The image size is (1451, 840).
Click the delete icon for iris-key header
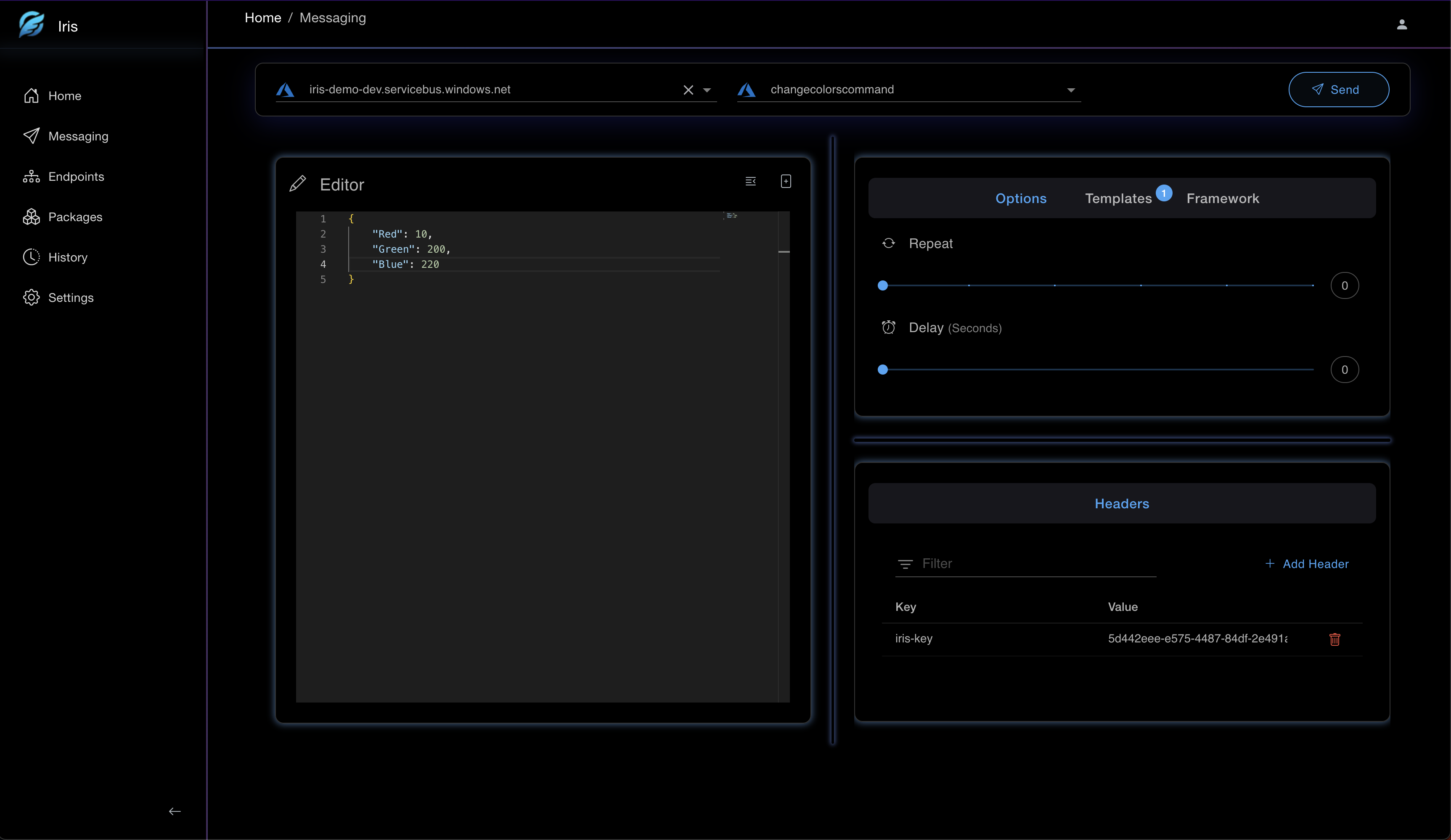tap(1335, 639)
